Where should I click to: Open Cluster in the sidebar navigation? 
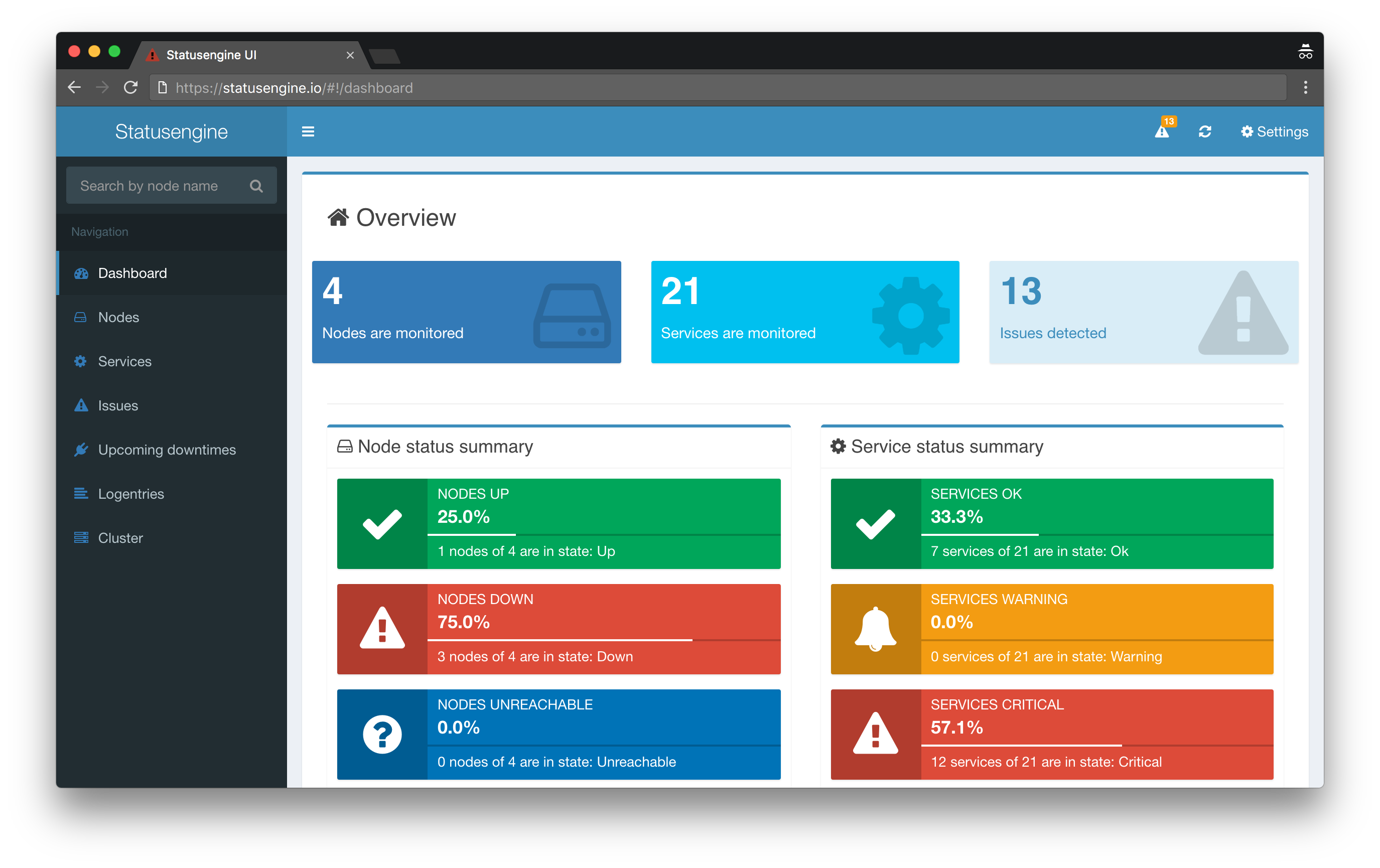click(172, 538)
